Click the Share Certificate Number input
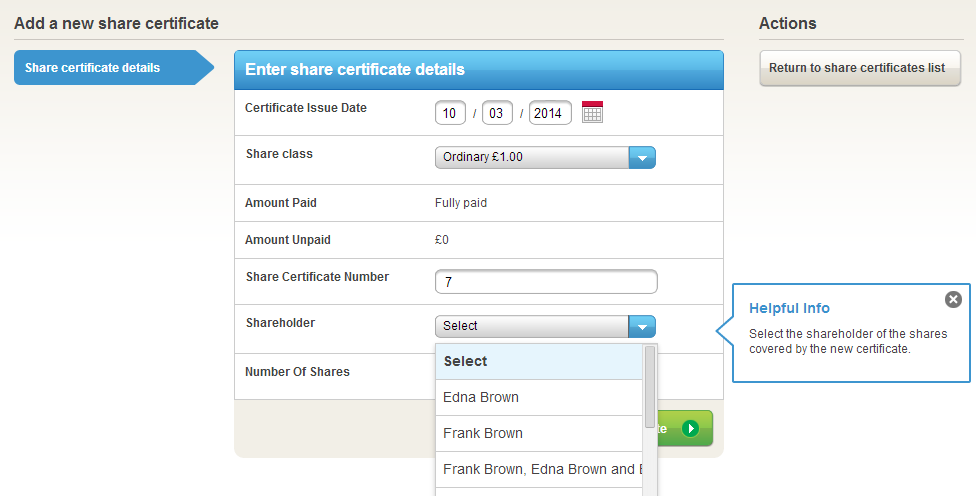This screenshot has width=976, height=496. coord(546,282)
